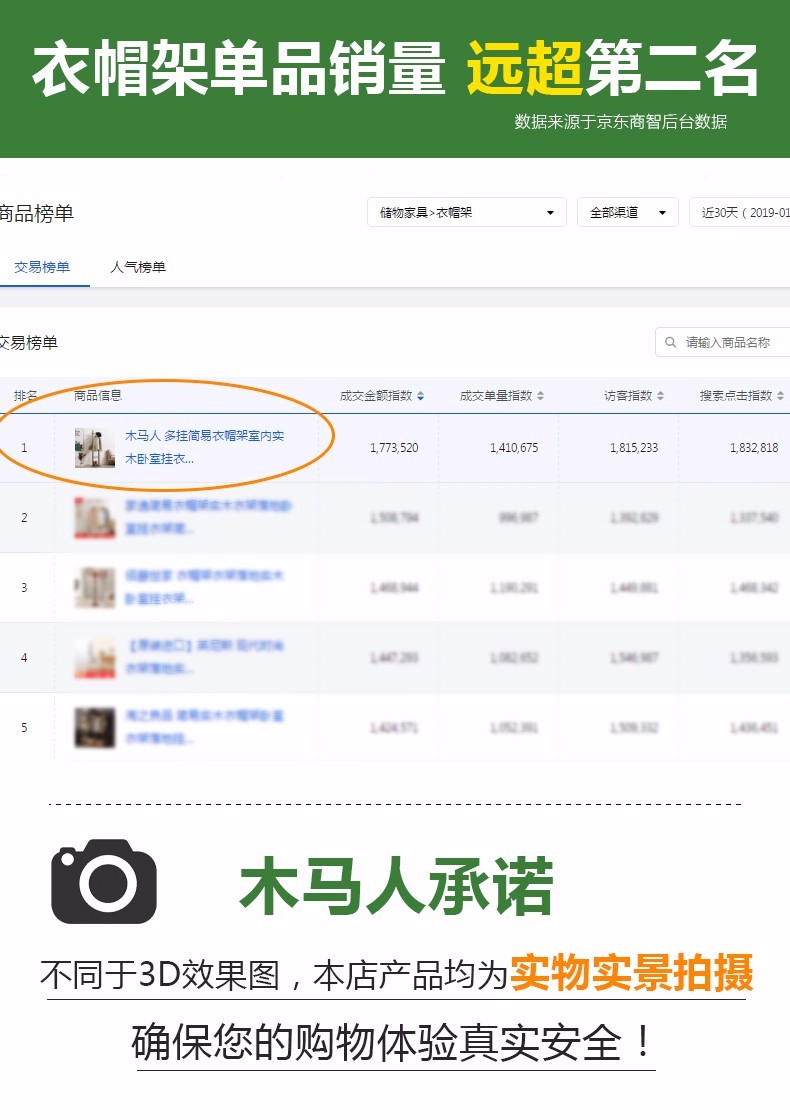This screenshot has width=790, height=1120.
Task: Click the 商品信息 column header
Action: point(98,396)
